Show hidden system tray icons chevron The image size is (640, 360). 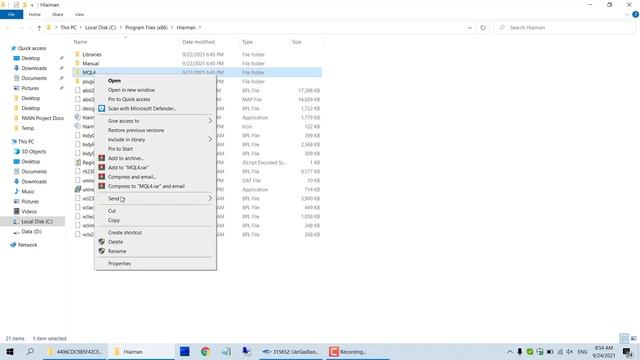click(x=510, y=351)
